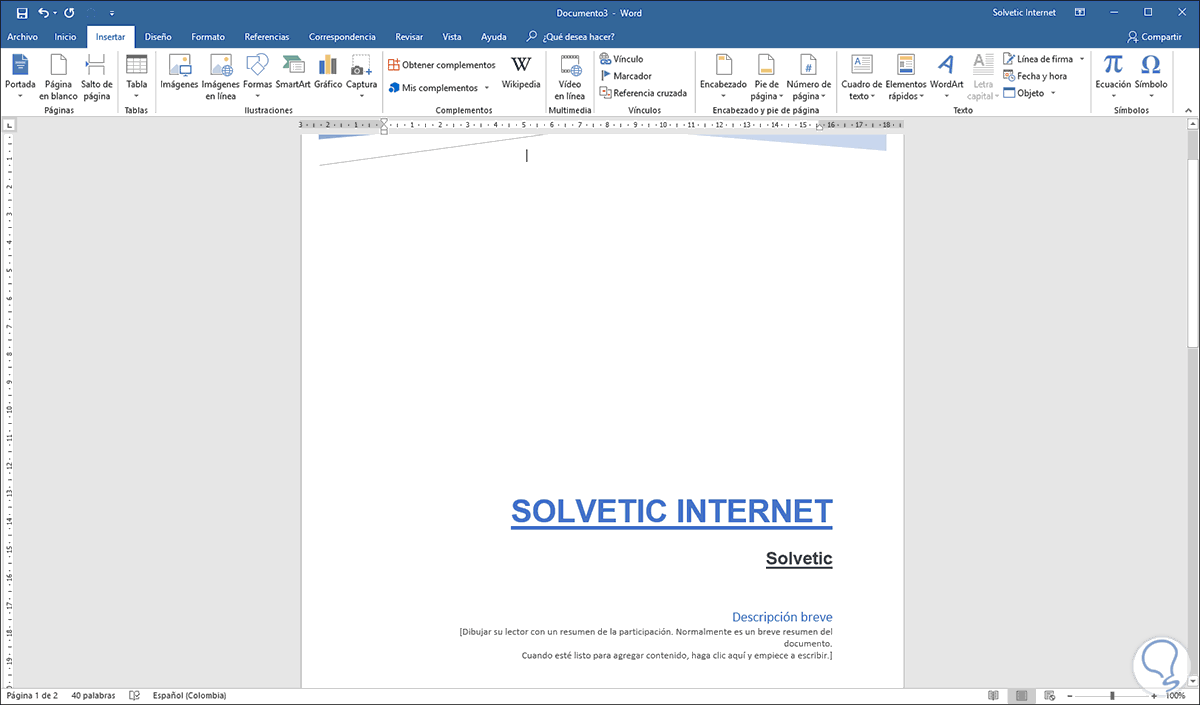The height and width of the screenshot is (705, 1200).
Task: Switch to Print Layout view
Action: (1020, 695)
